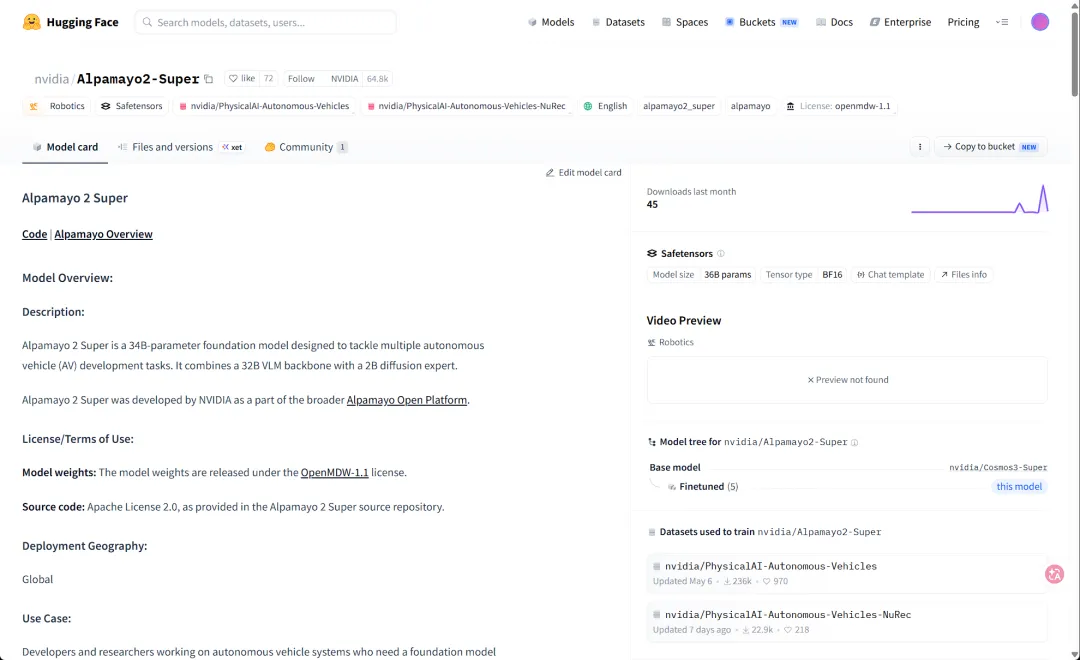
Task: Open the PhysicalAI-Autonomous-Vehicles-NuRec dataset tag
Action: click(x=466, y=106)
